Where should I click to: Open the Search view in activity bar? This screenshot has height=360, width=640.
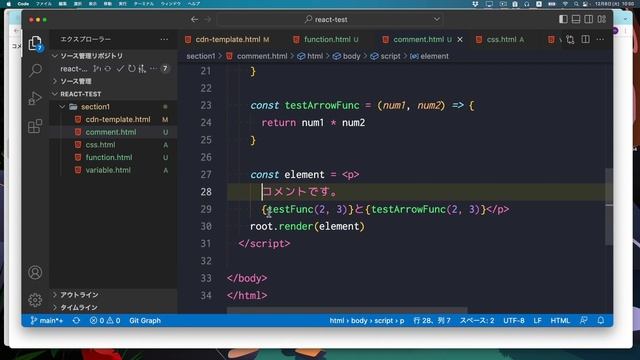tap(36, 70)
